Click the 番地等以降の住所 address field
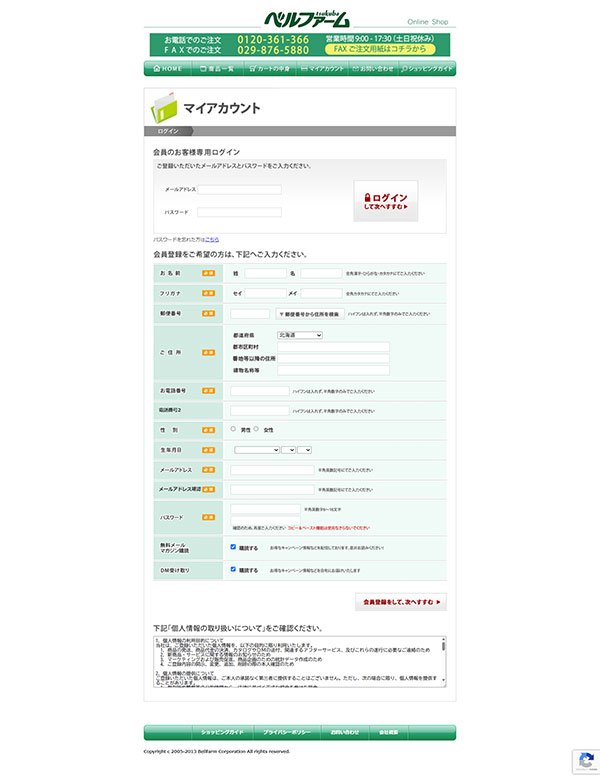This screenshot has height=779, width=600. (x=333, y=358)
